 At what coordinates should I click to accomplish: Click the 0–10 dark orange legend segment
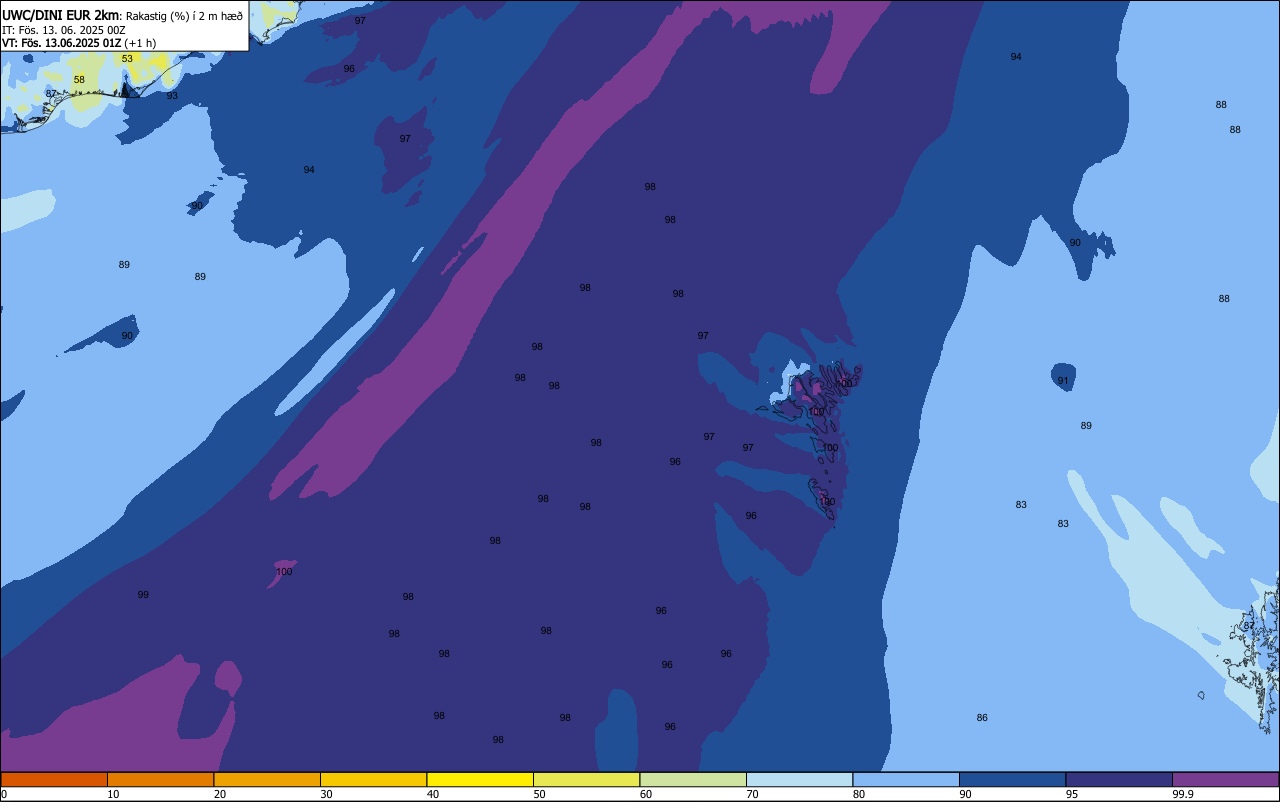pyautogui.click(x=54, y=779)
